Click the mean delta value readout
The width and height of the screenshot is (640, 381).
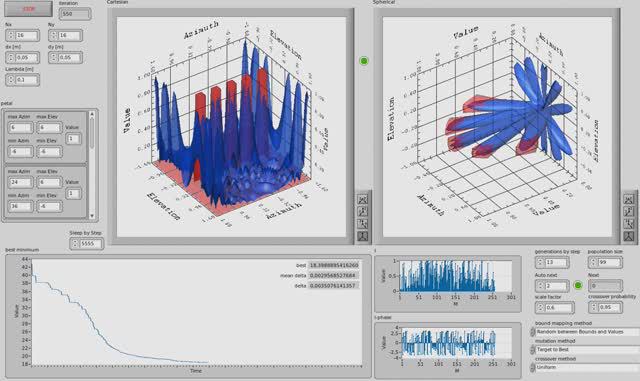(334, 276)
